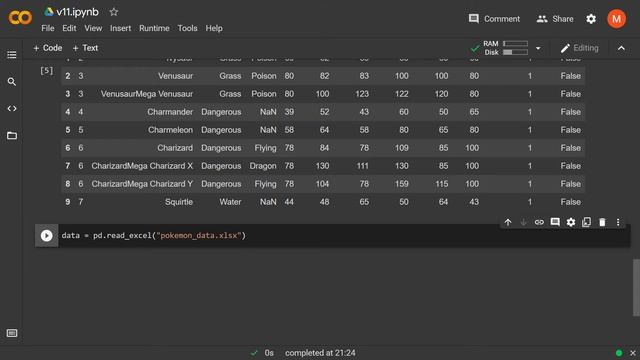
Task: Click the vertical scrollbar thumb
Action: [636, 287]
